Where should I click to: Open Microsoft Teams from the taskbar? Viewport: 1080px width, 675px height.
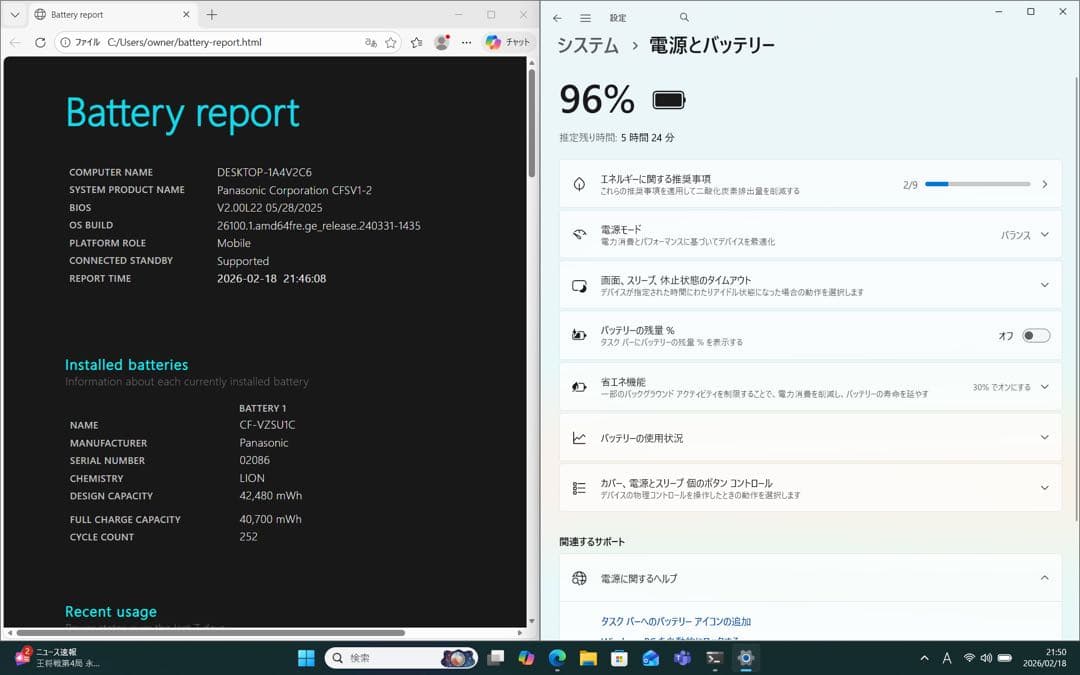click(x=682, y=658)
